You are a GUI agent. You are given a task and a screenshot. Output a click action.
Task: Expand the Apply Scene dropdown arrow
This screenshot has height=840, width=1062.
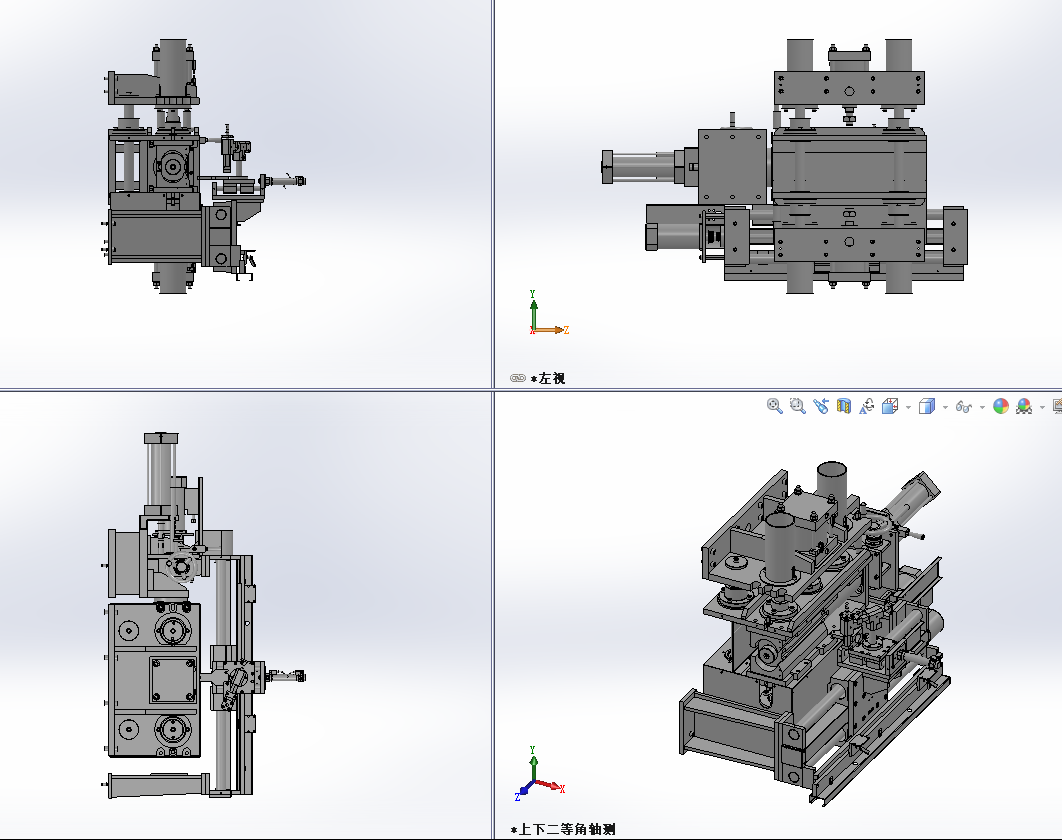coord(1041,407)
